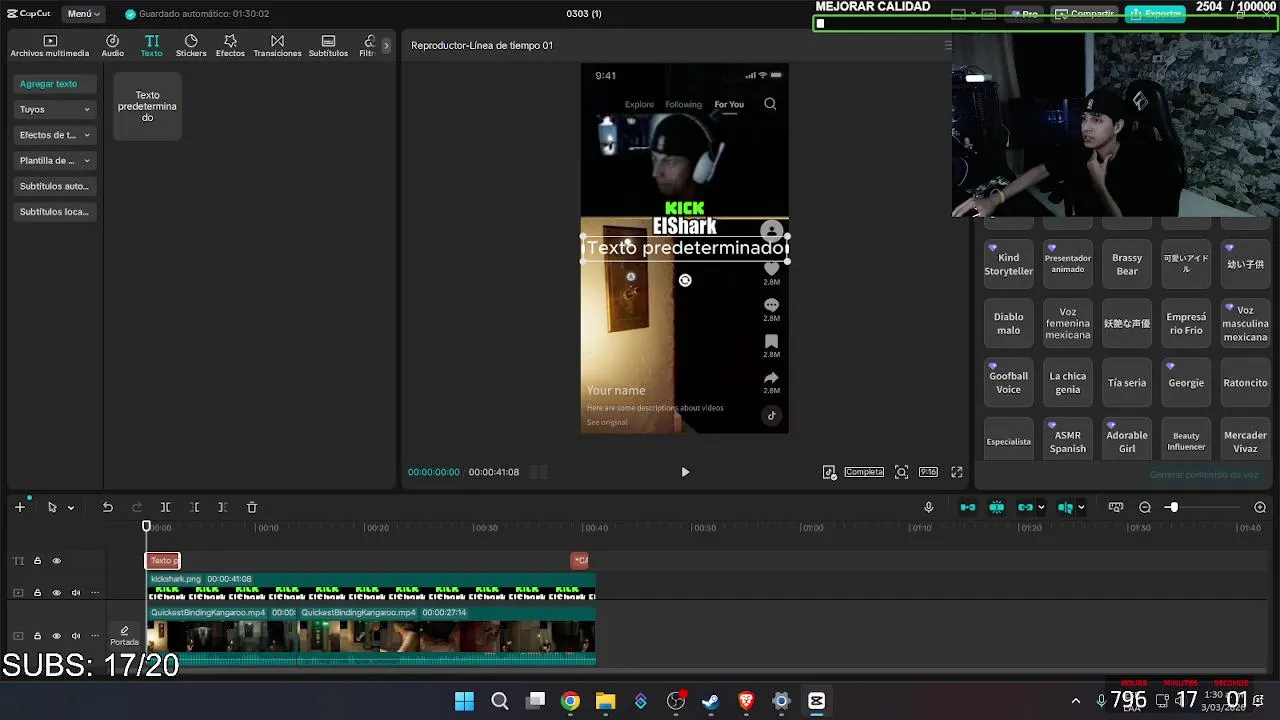The height and width of the screenshot is (720, 1280).
Task: Zoom out the timeline
Action: click(1145, 507)
